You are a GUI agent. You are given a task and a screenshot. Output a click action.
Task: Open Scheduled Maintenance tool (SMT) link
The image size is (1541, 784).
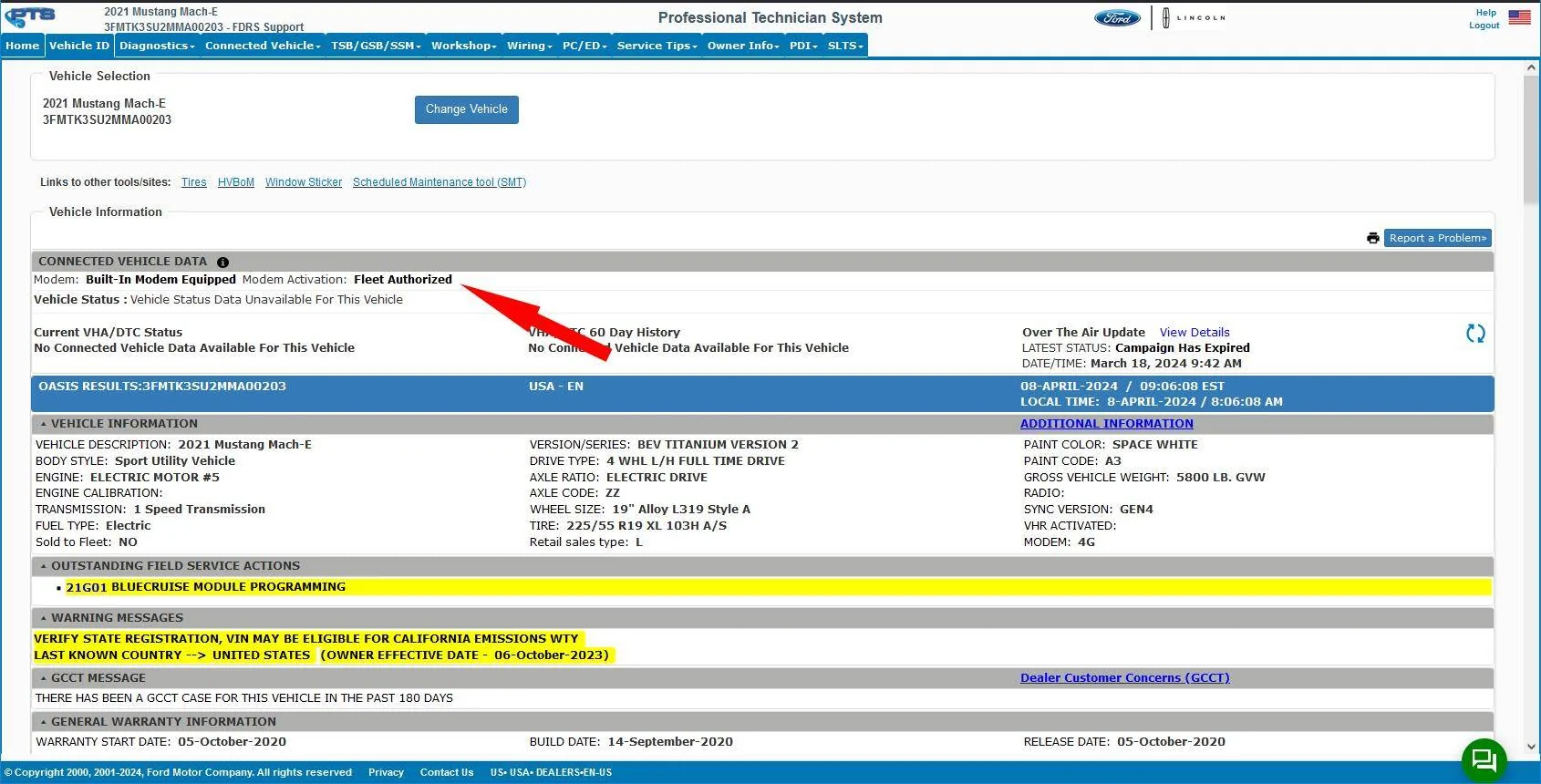[x=440, y=182]
